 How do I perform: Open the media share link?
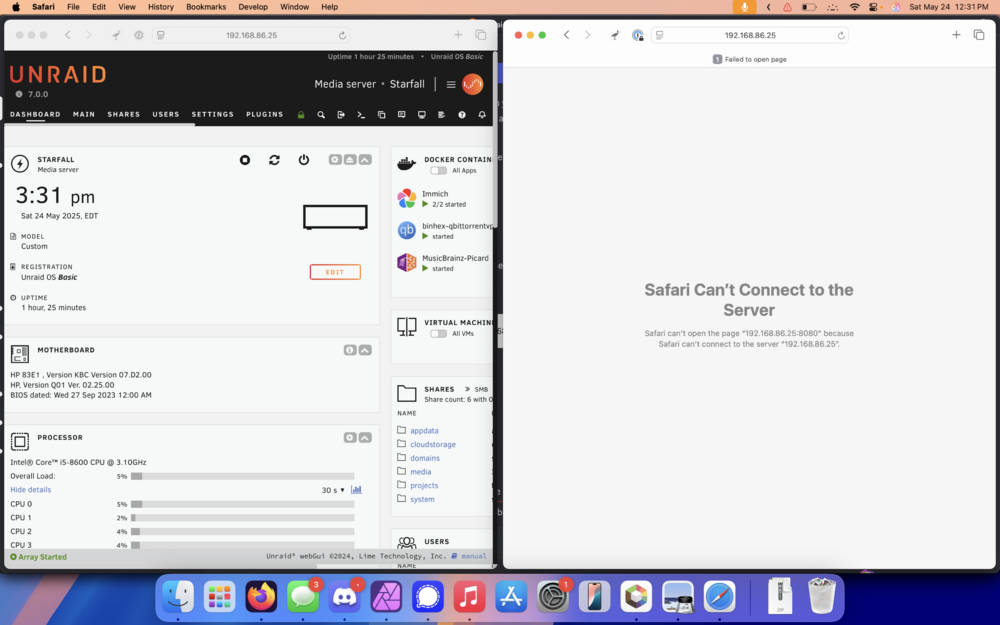(421, 472)
